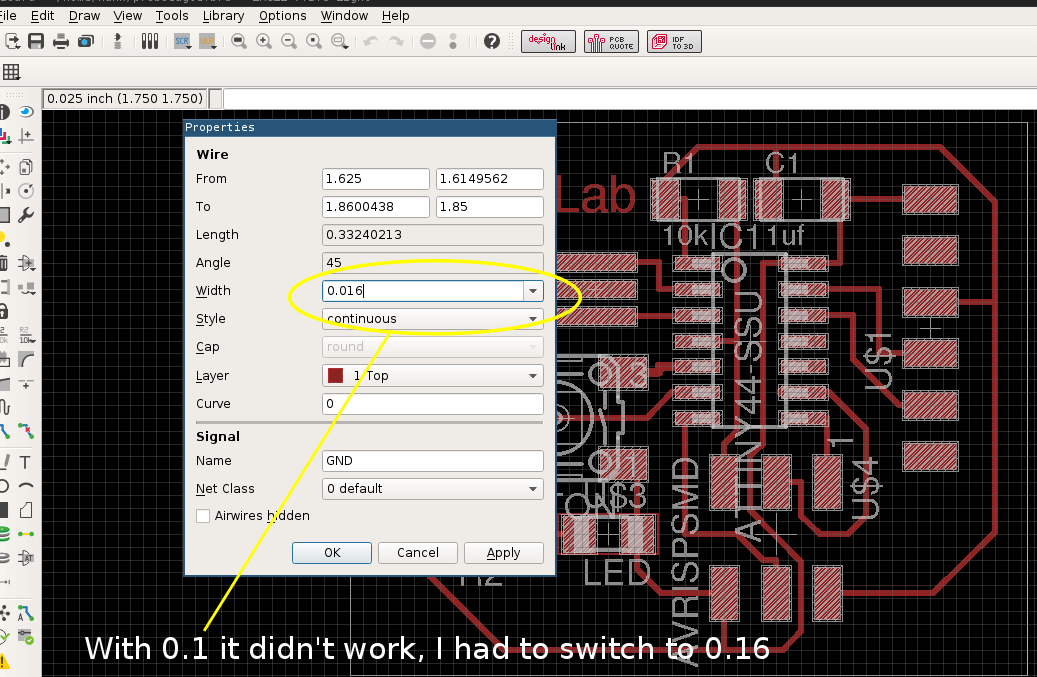Click the Width field showing 0.016
This screenshot has width=1037, height=677.
[423, 291]
